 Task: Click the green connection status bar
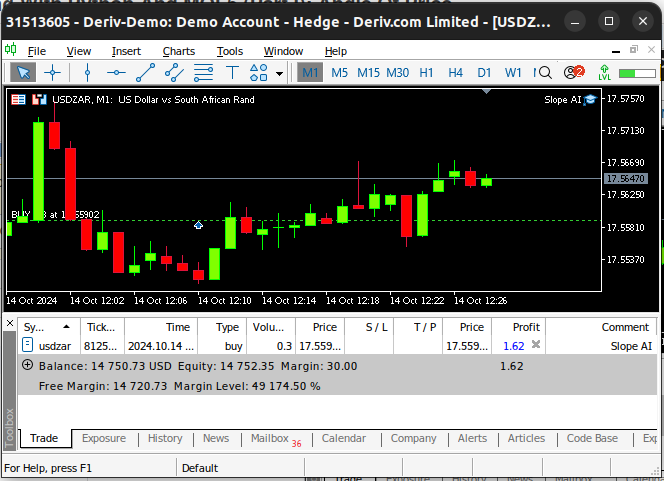(x=637, y=73)
